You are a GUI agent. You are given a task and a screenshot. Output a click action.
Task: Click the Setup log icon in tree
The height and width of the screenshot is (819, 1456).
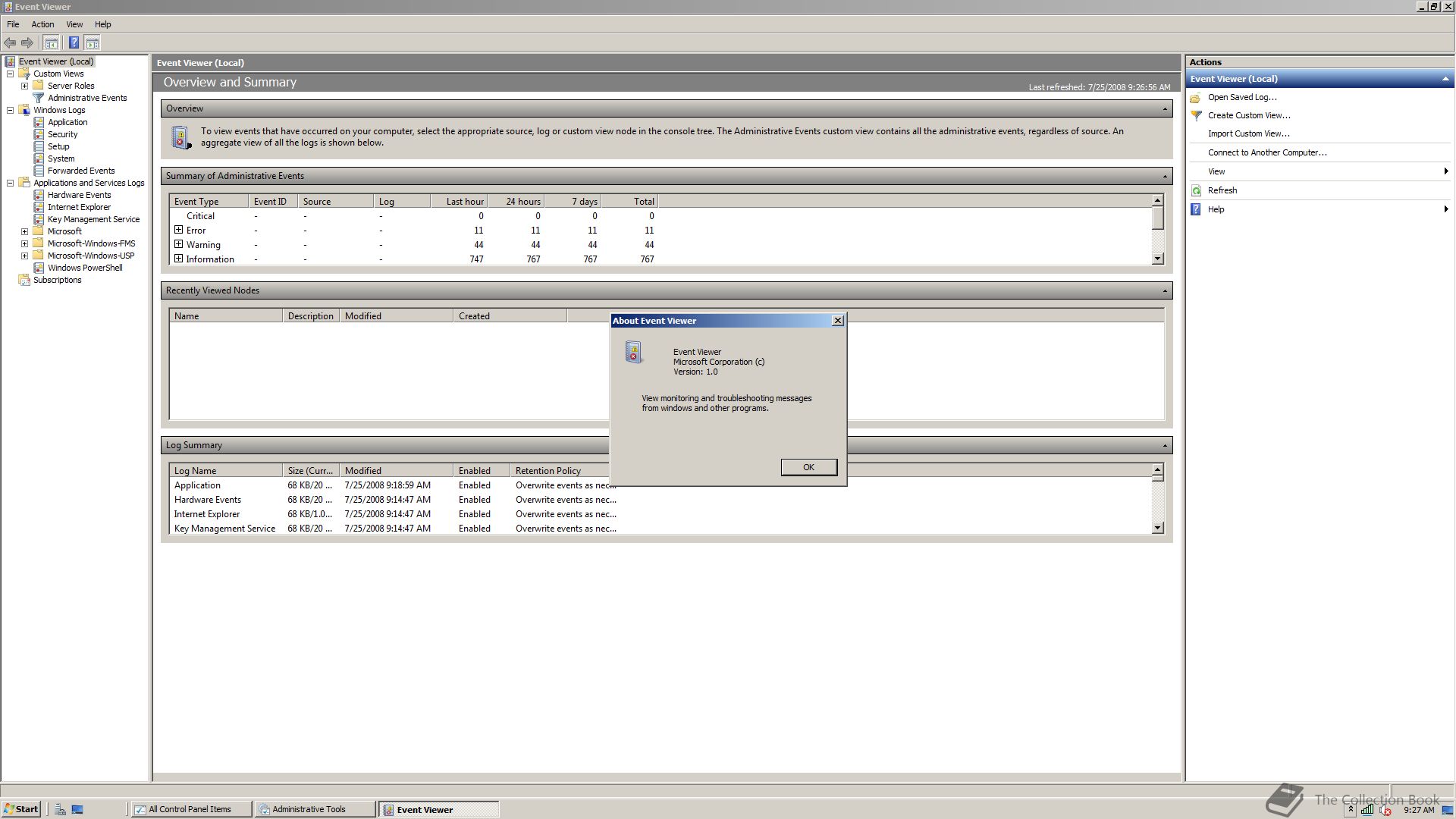[x=39, y=146]
